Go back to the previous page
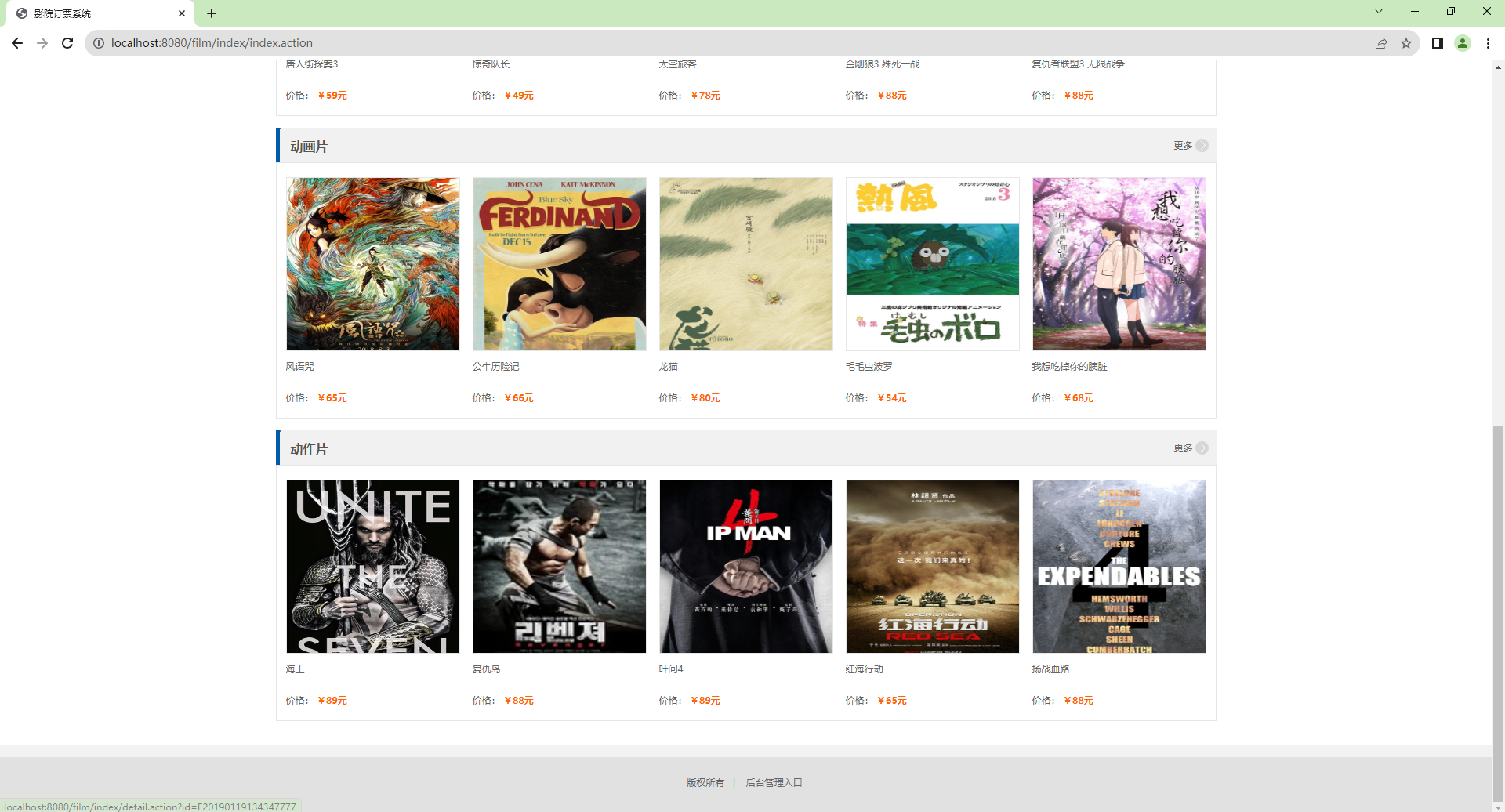The width and height of the screenshot is (1505, 812). pos(17,43)
